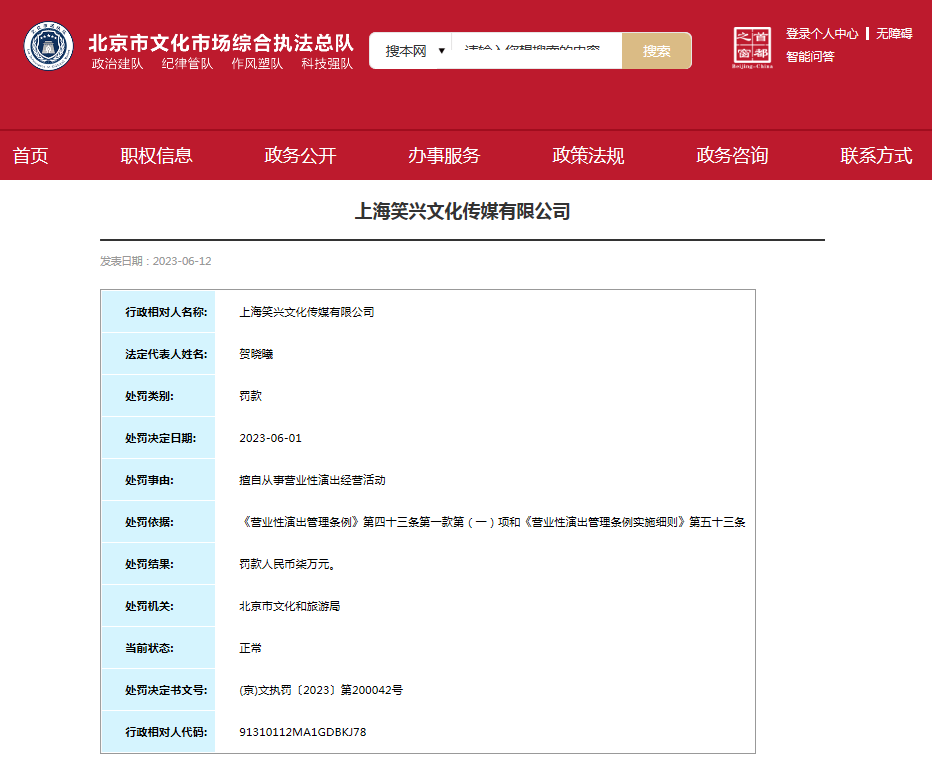Click the slogan text 科技强队

(x=327, y=64)
